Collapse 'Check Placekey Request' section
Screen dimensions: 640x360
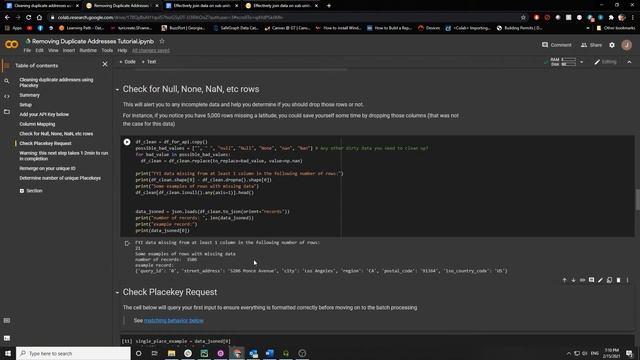(x=117, y=292)
